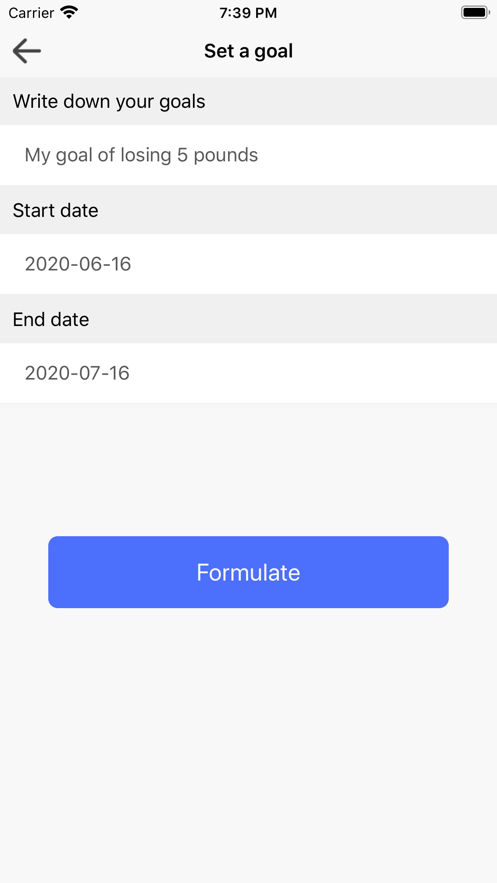497x883 pixels.
Task: Tap the "Formulate" text on the blue button
Action: (x=248, y=573)
